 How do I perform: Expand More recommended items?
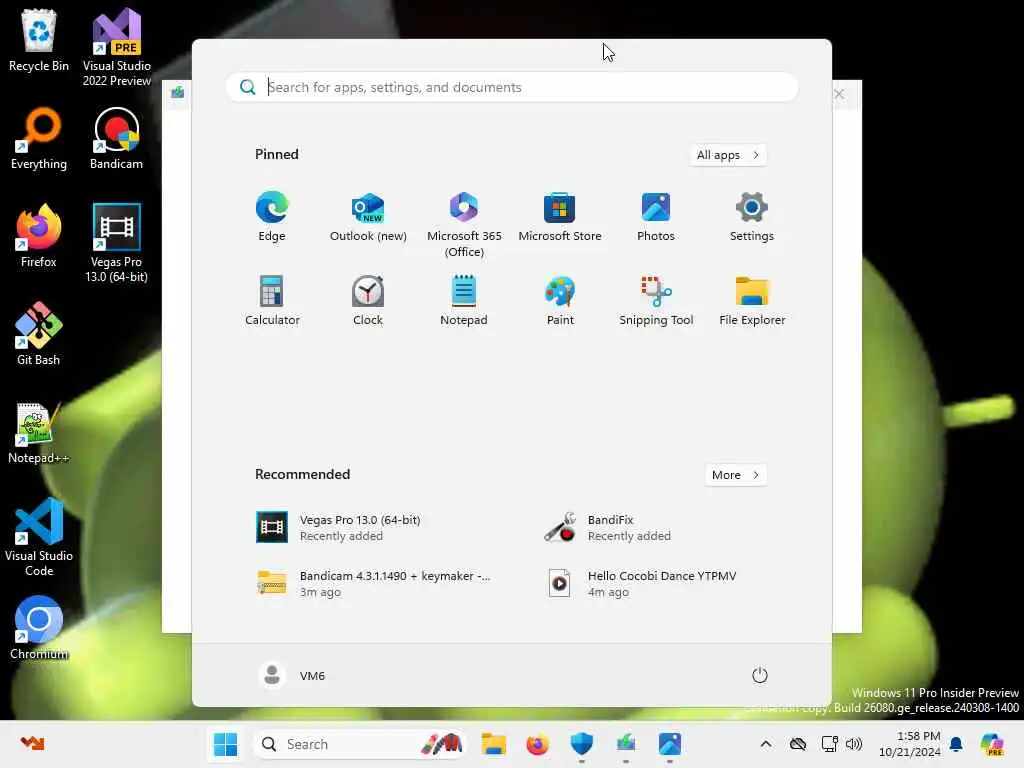click(735, 475)
